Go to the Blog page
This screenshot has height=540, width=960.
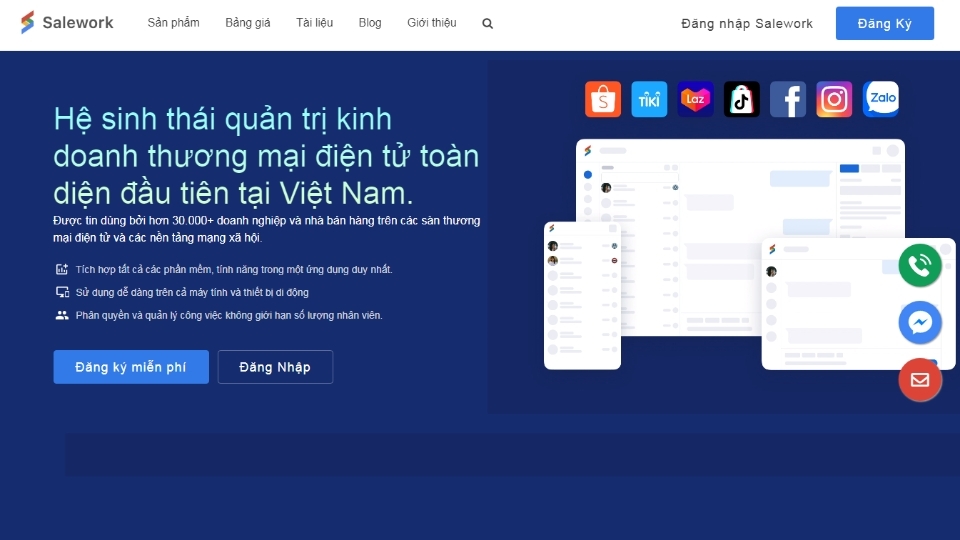click(x=370, y=23)
